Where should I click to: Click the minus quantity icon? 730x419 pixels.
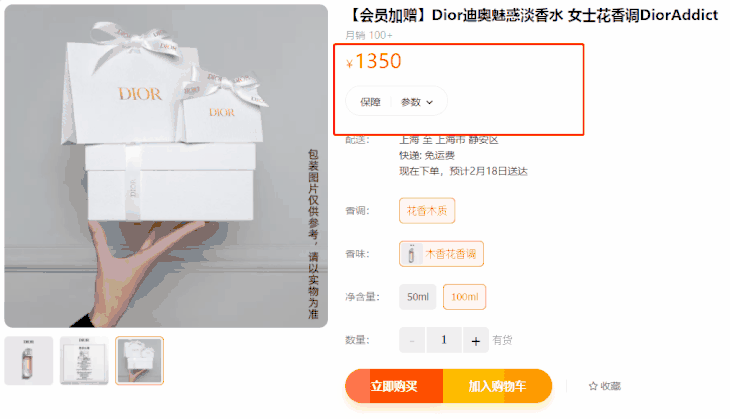click(x=412, y=340)
